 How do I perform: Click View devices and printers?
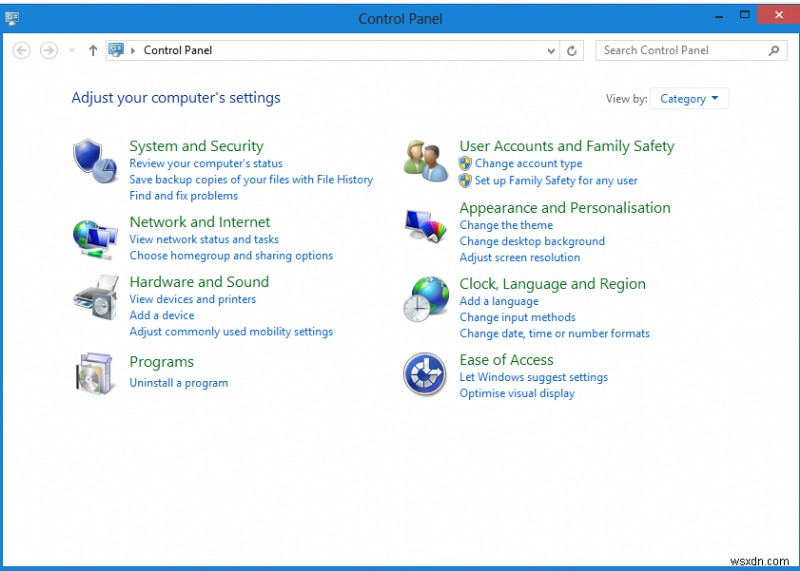[x=193, y=299]
